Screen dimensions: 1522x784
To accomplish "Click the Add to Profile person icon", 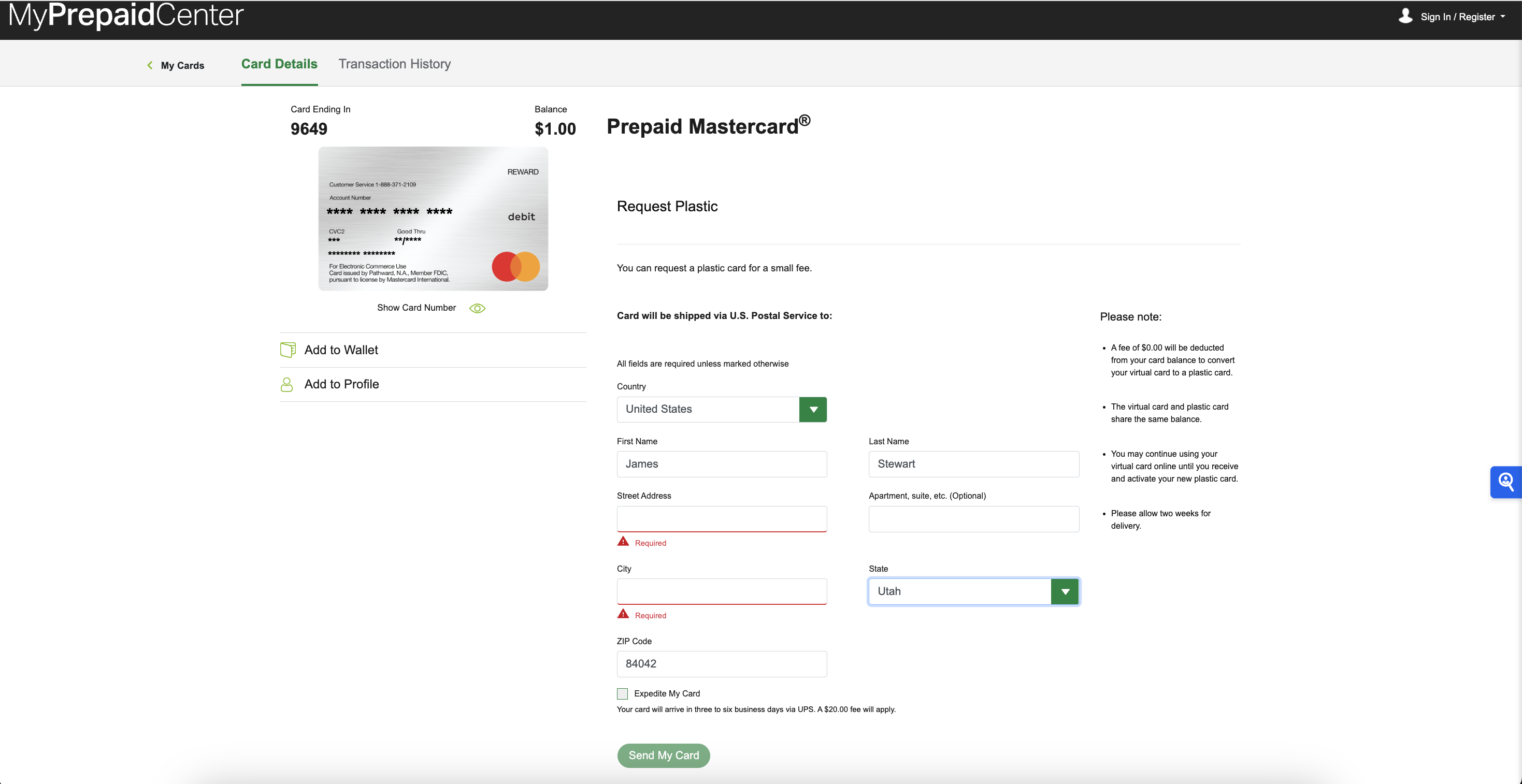I will (287, 384).
